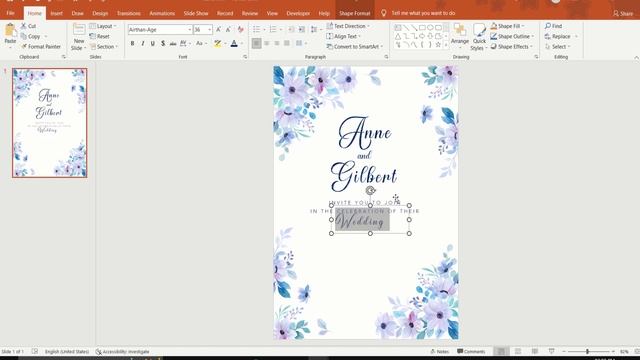Justify the text in Paragraph group
The width and height of the screenshot is (640, 360).
coord(287,43)
